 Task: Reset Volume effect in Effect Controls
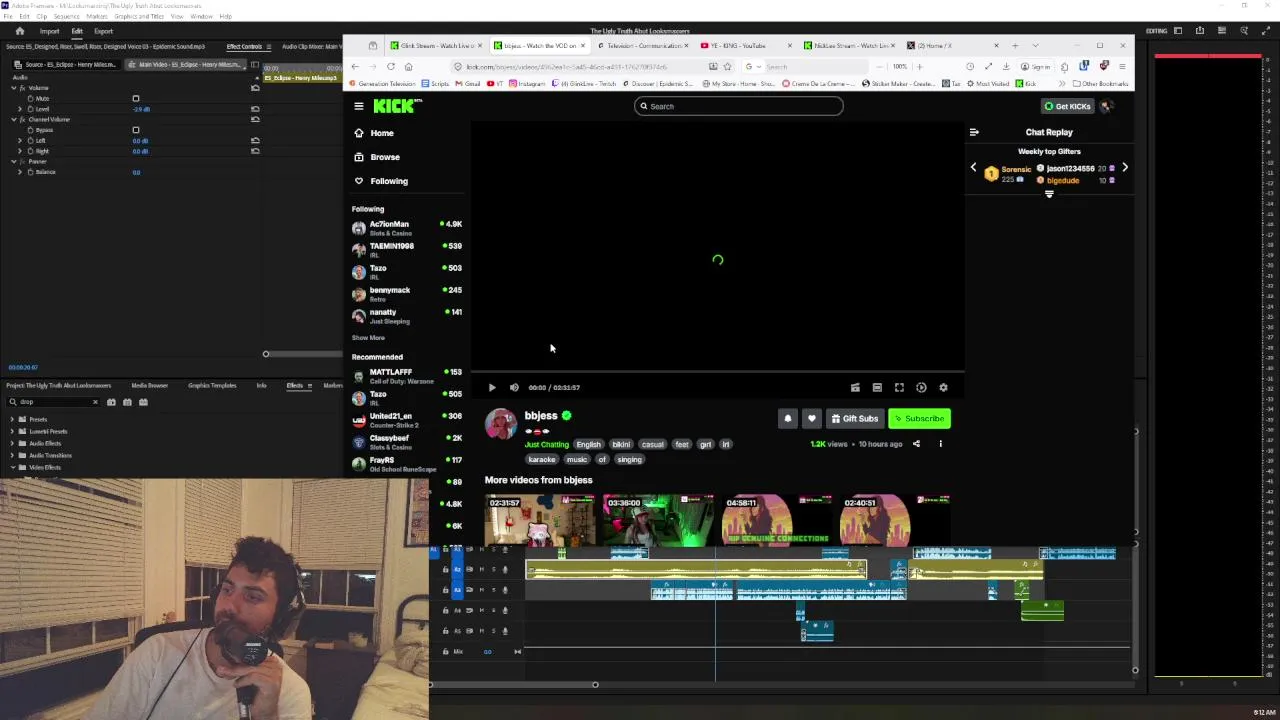tap(255, 88)
